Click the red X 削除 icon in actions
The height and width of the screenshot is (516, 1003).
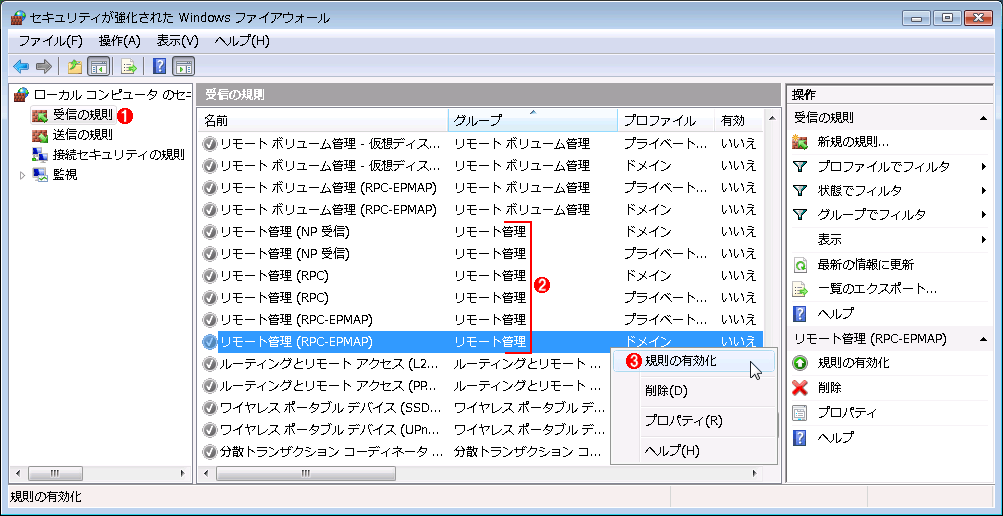[800, 387]
